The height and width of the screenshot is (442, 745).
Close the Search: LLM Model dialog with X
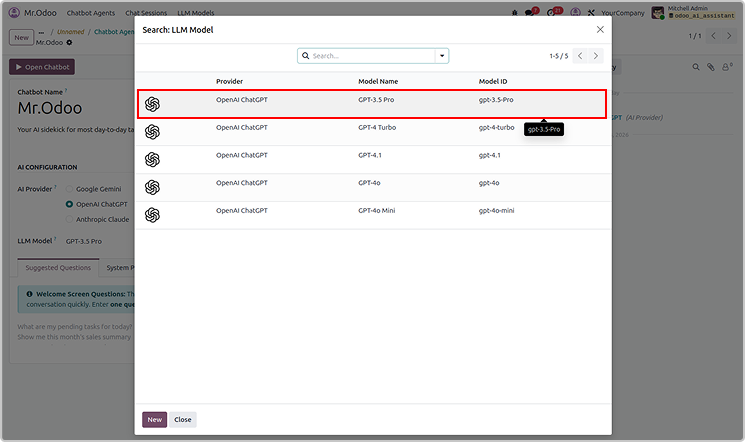600,30
